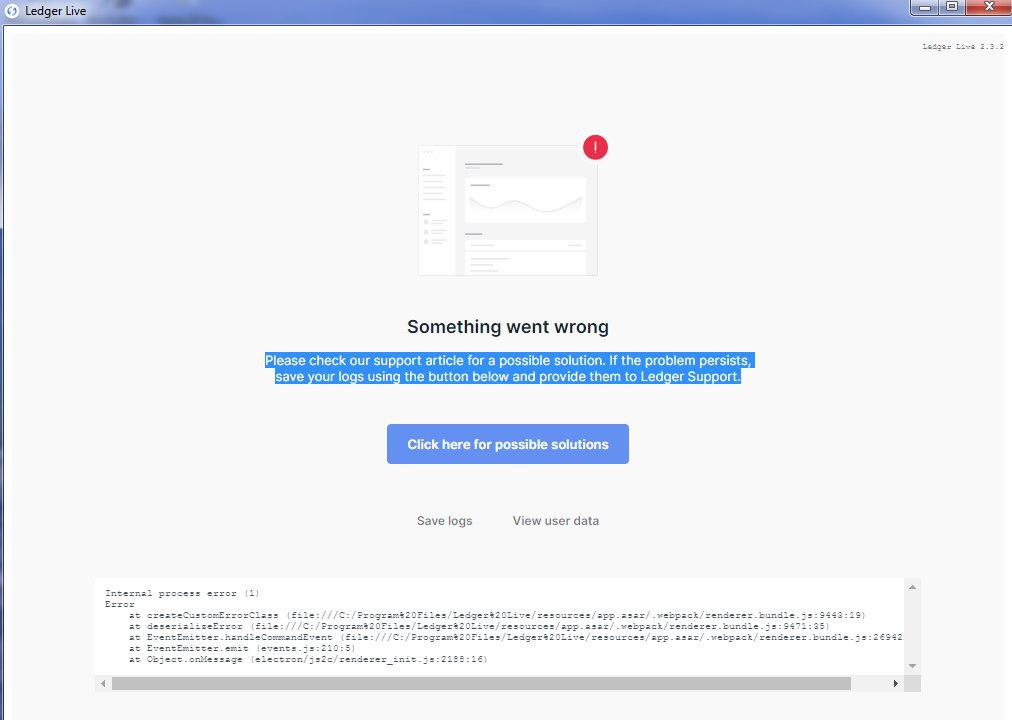The image size is (1012, 720).
Task: Click the 'at EventEmitter.emit' stack trace line
Action: [x=242, y=648]
